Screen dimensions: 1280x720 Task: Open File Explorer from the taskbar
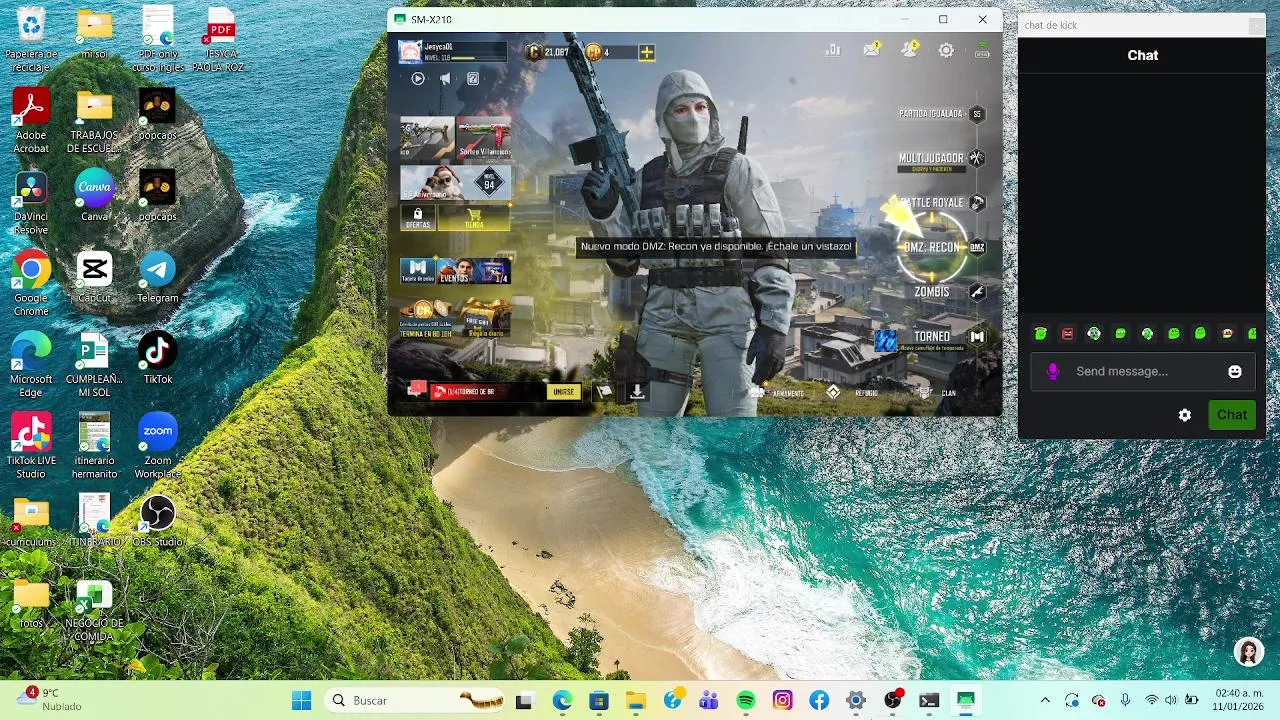[636, 701]
